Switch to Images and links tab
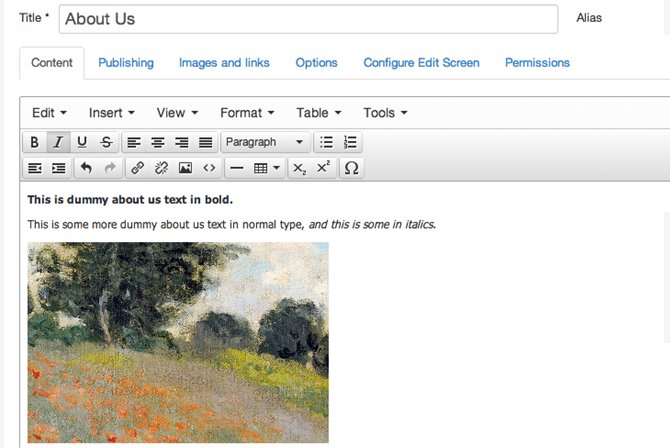Viewport: 670px width, 448px height. pos(224,63)
